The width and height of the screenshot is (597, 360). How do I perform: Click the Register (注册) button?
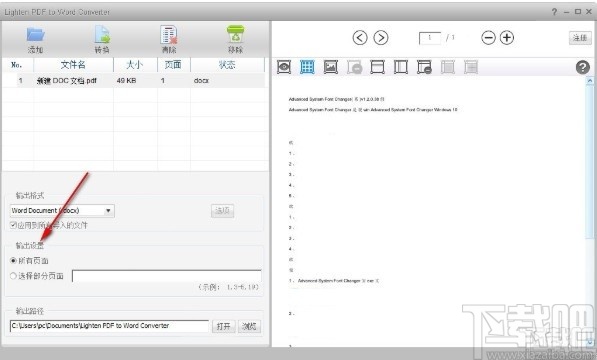tap(580, 38)
